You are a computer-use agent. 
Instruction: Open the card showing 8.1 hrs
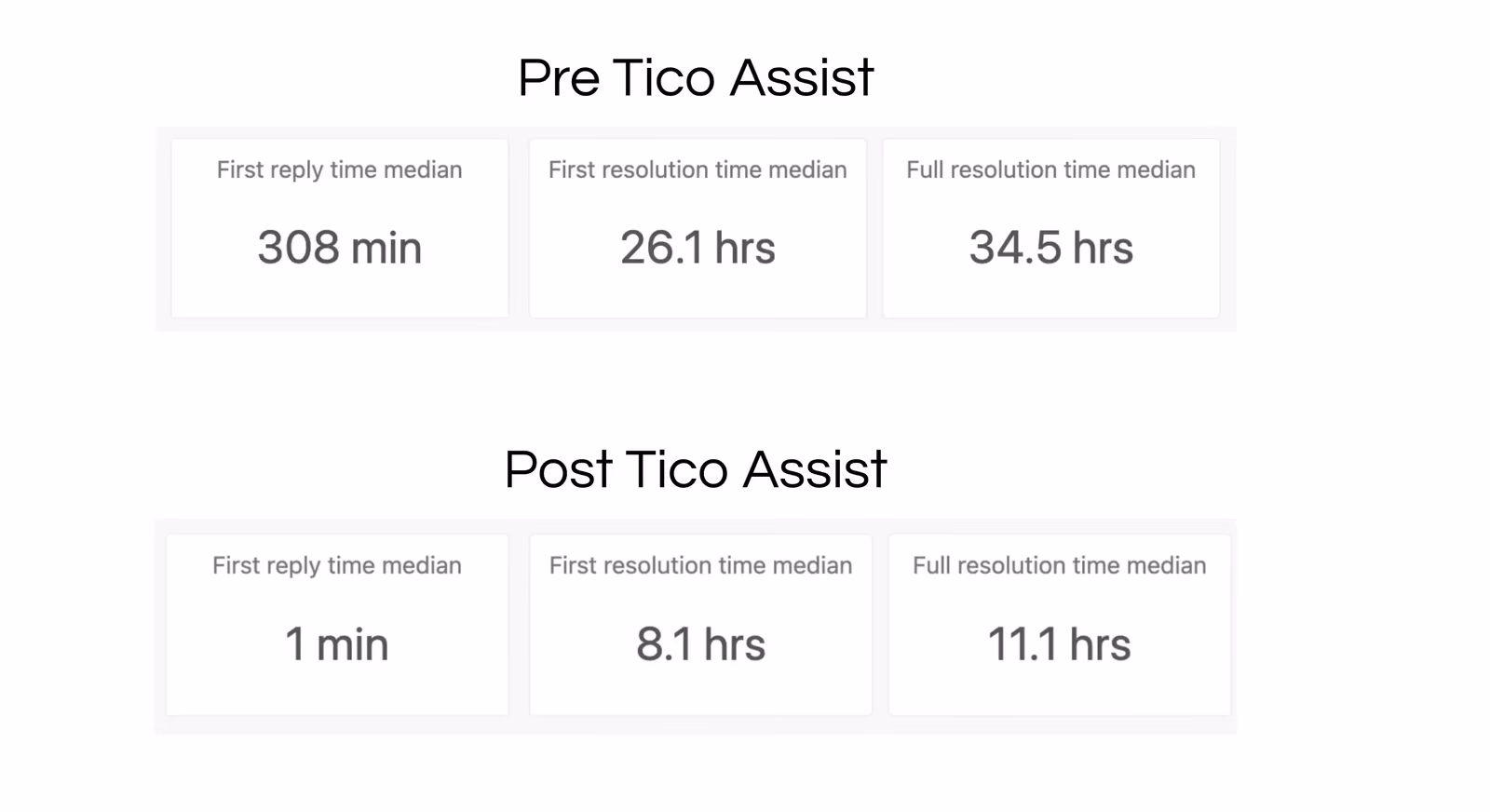click(x=700, y=625)
